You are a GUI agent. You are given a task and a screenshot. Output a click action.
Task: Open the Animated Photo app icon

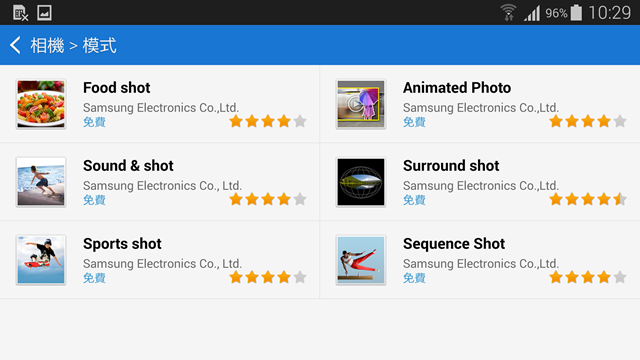click(x=361, y=104)
